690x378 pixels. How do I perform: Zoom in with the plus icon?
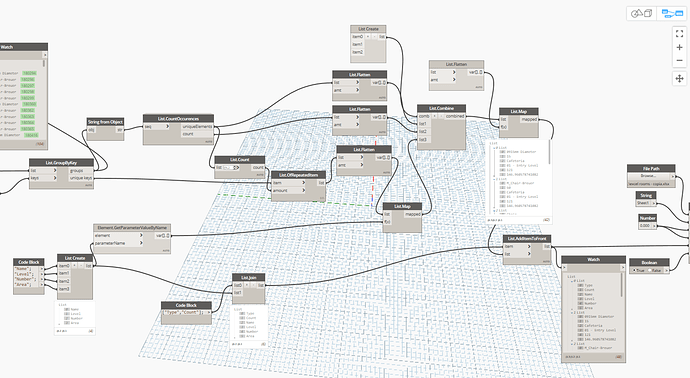click(x=679, y=47)
